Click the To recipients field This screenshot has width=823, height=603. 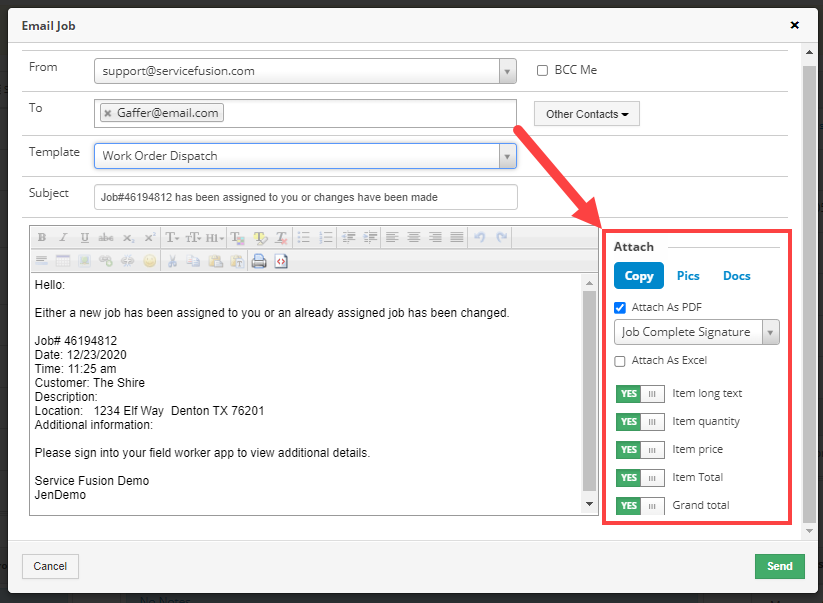(x=305, y=113)
